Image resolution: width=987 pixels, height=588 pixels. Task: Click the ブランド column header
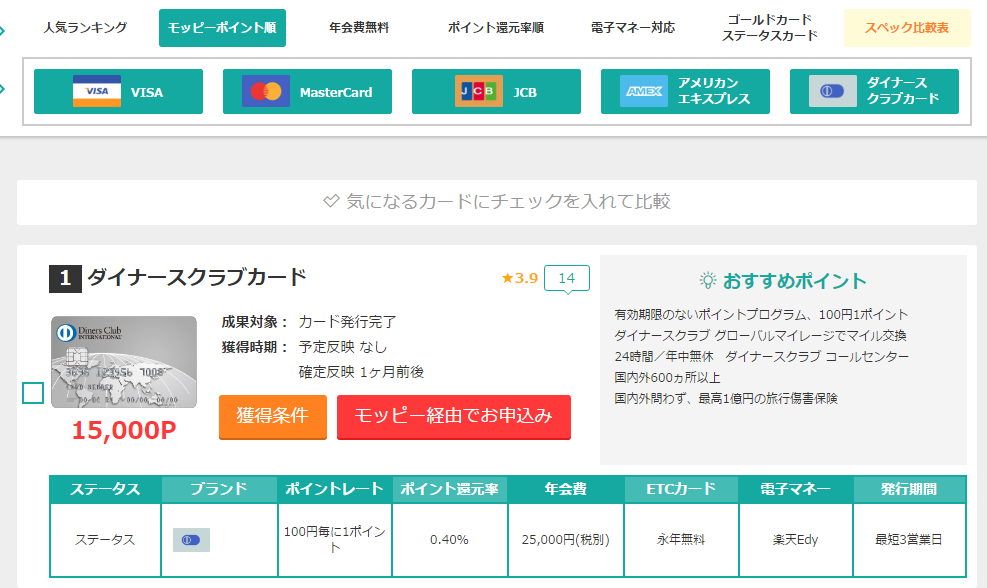[x=219, y=489]
